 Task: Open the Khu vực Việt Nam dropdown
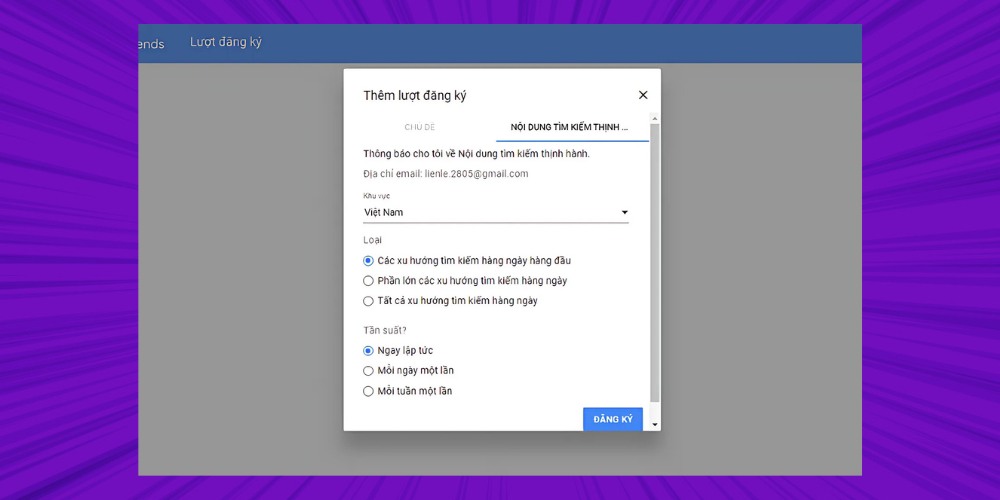[496, 212]
